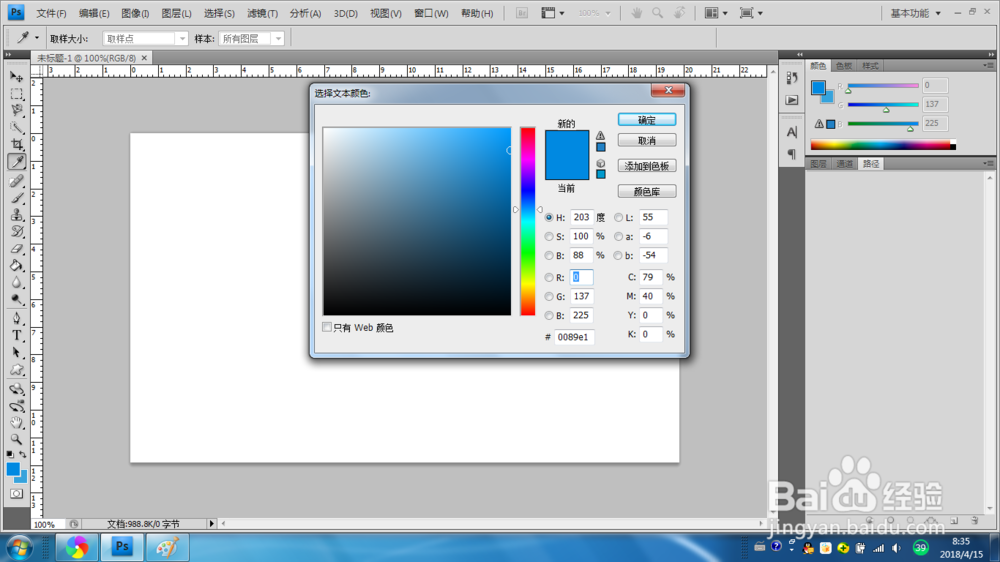Screen dimensions: 1000x562
Task: Click the hex color # input field
Action: (x=574, y=337)
